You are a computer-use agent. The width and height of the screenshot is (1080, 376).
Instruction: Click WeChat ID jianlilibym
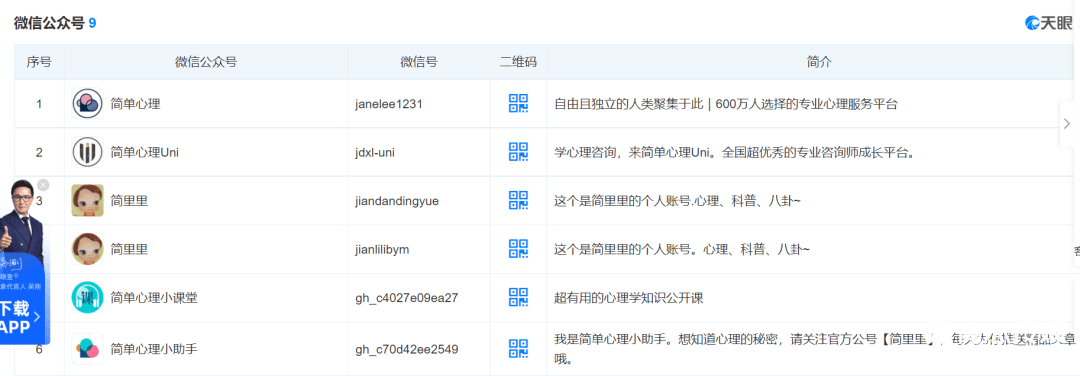382,249
